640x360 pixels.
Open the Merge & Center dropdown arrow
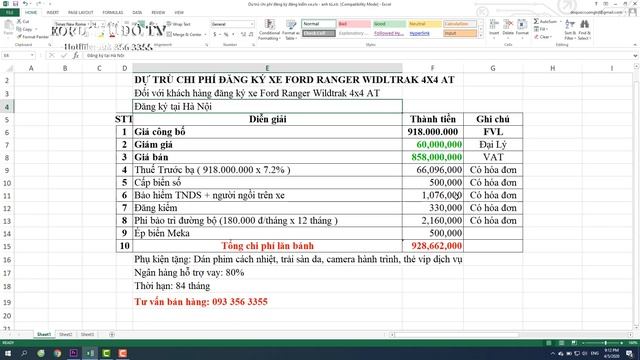[x=205, y=34]
